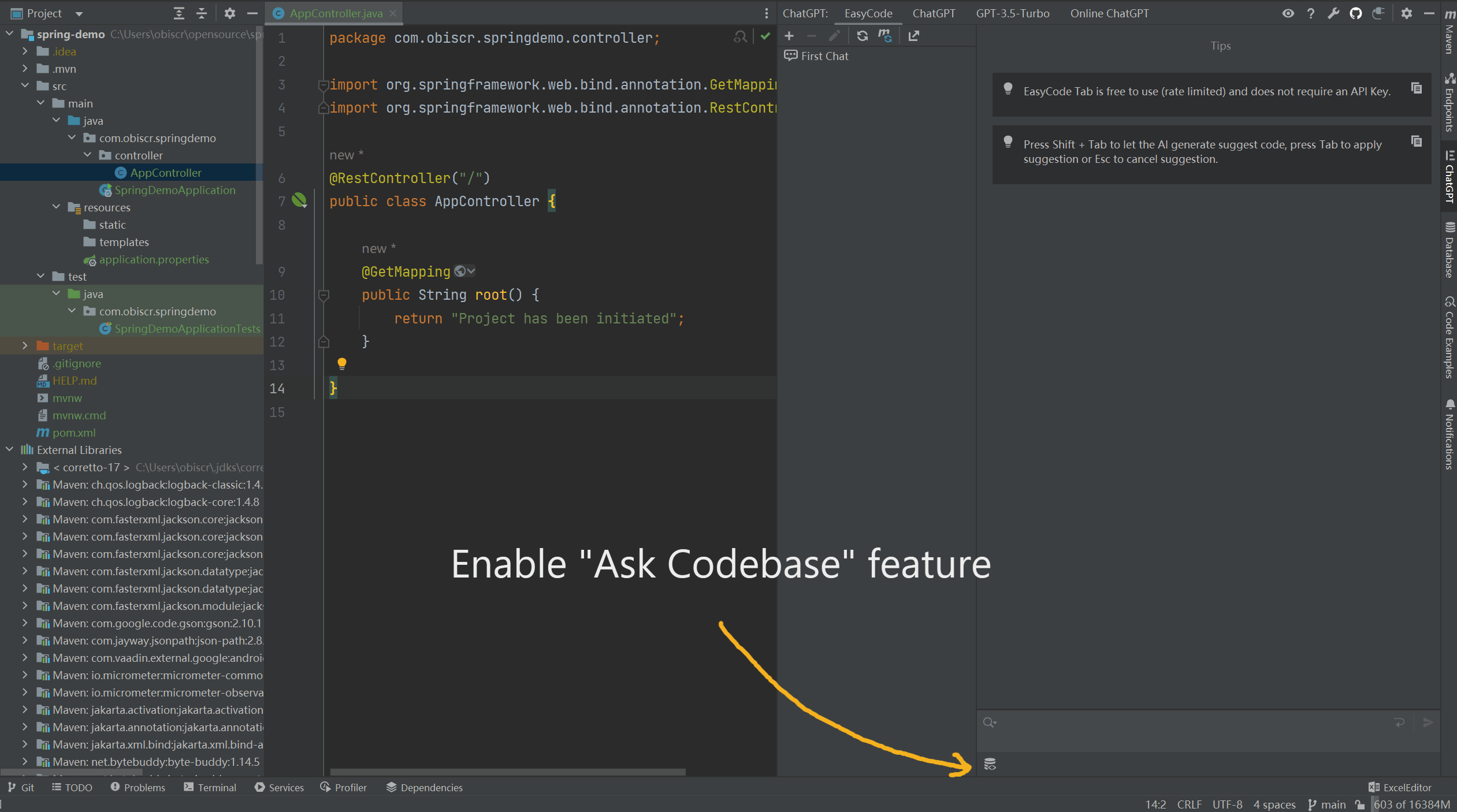Open the plugin's GitHub page icon

1356,13
